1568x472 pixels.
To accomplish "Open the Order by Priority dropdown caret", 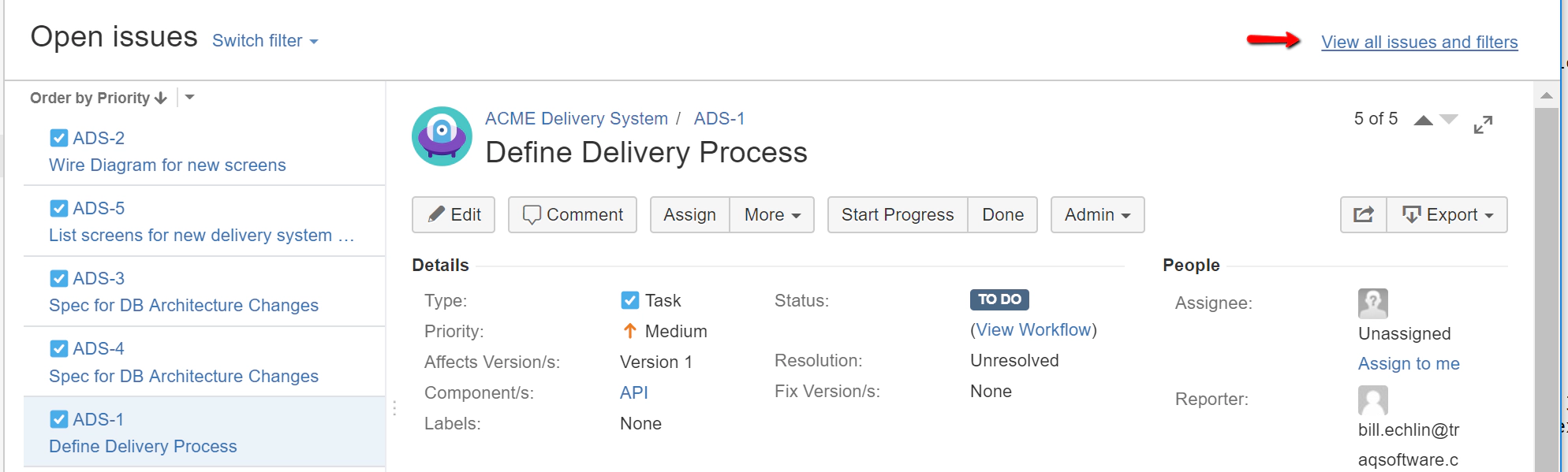I will coord(189,98).
